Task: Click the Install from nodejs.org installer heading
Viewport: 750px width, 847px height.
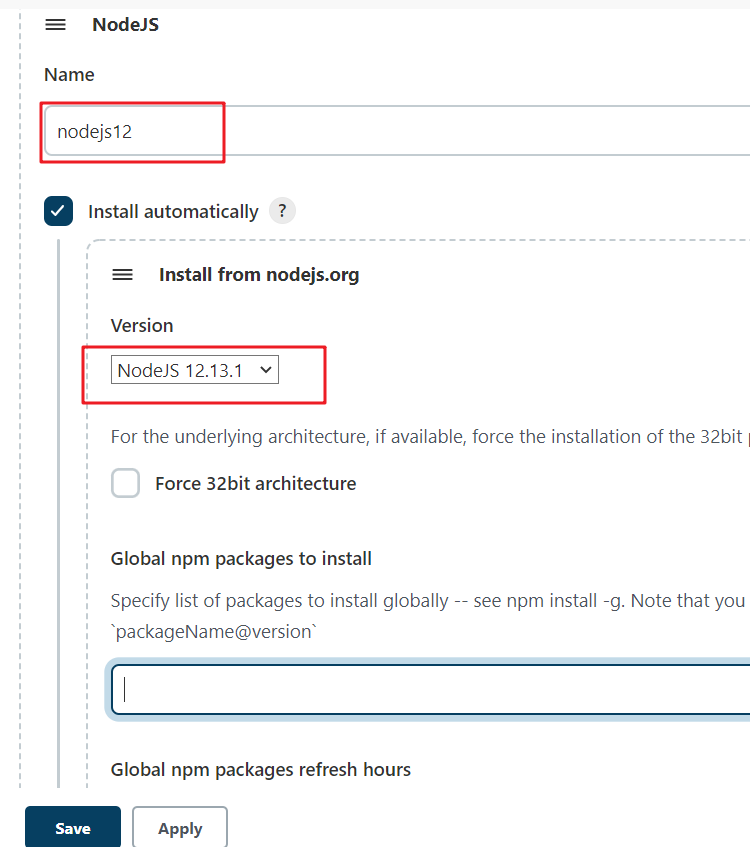Action: pos(259,274)
